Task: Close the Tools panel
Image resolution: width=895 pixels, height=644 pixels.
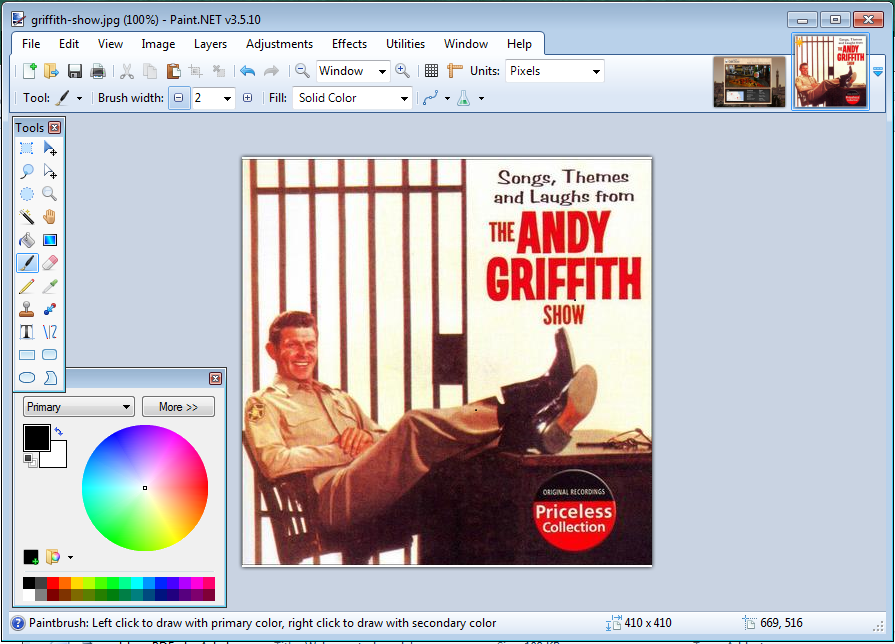Action: click(55, 127)
